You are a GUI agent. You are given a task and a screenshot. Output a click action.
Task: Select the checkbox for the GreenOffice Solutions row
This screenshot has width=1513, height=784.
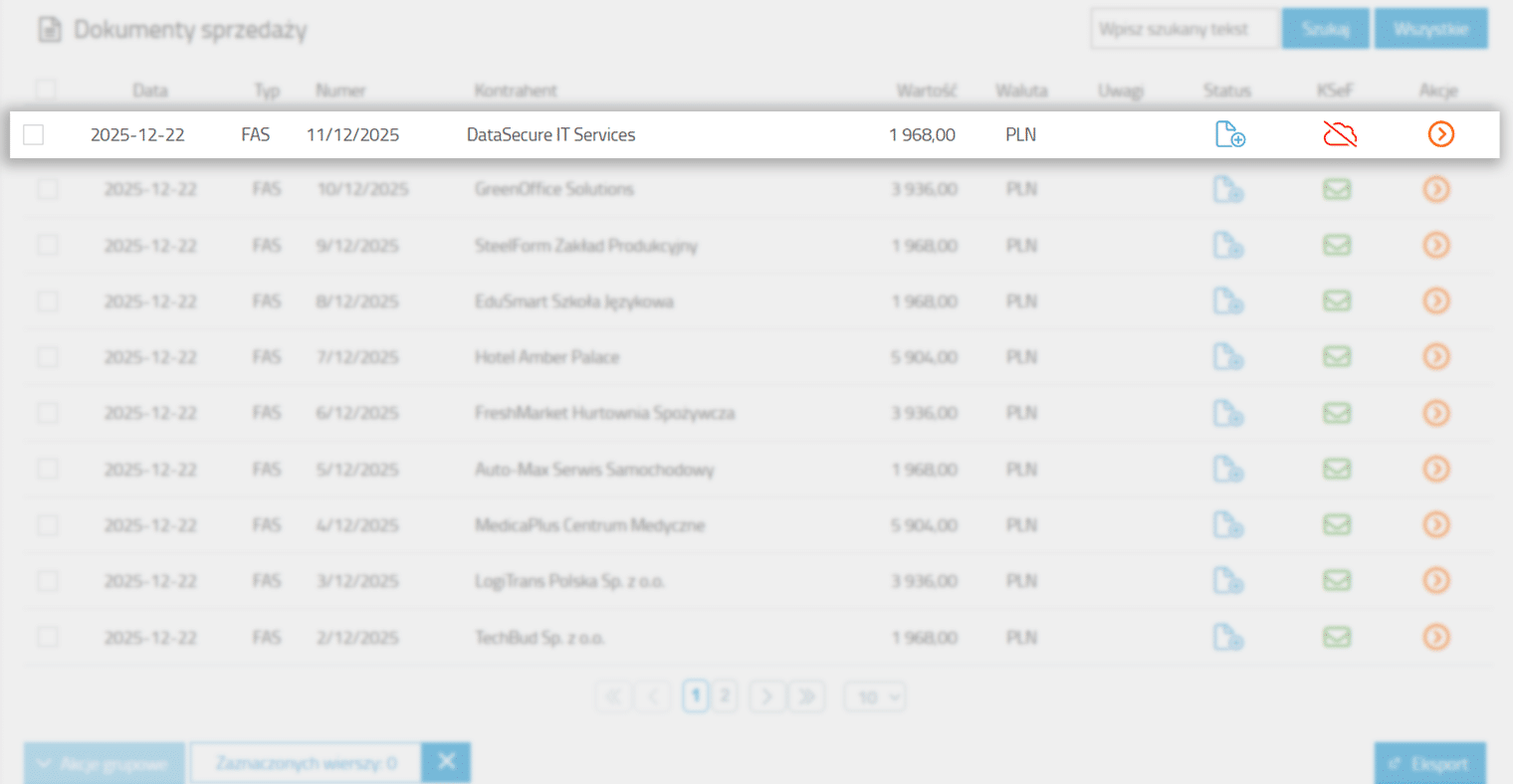48,189
